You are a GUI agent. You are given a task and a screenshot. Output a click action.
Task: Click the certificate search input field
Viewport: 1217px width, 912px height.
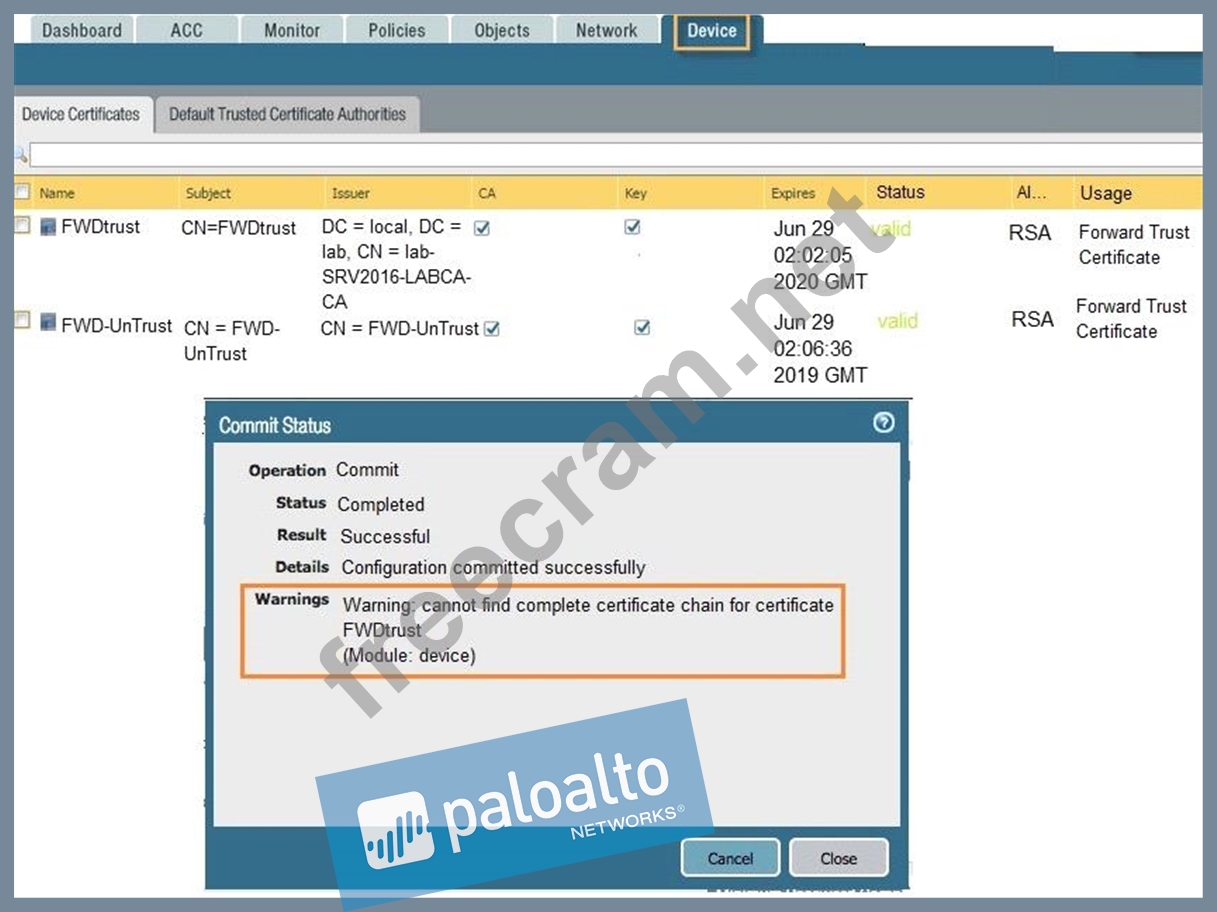pyautogui.click(x=600, y=155)
